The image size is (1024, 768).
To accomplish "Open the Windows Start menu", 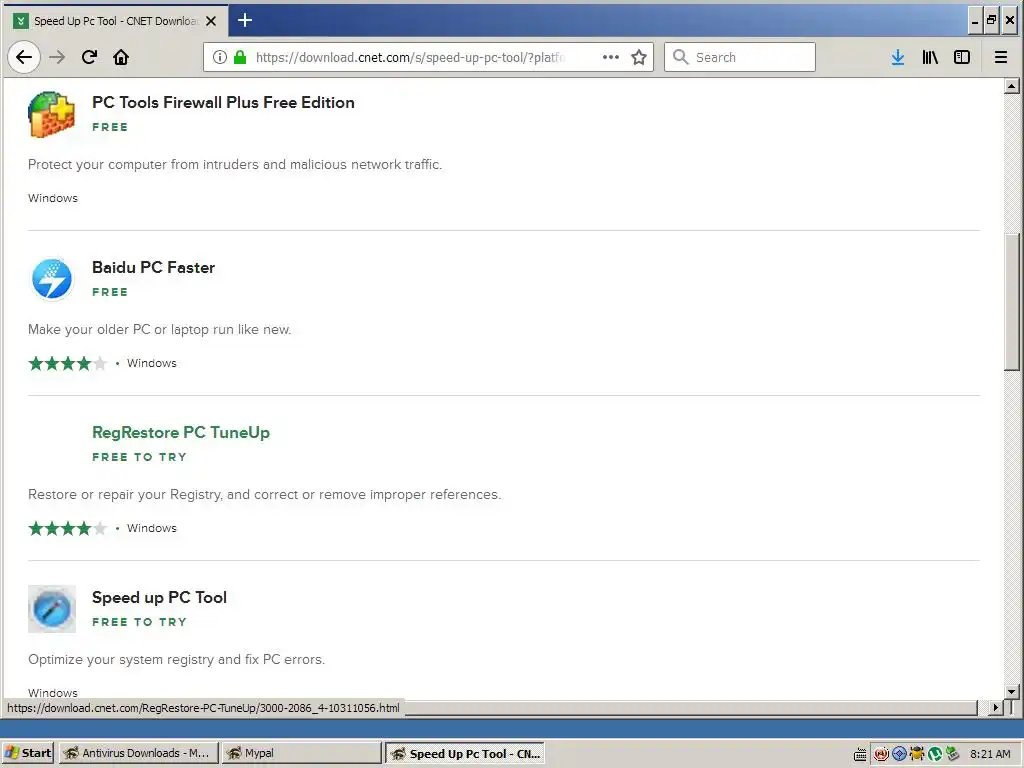I will [28, 753].
